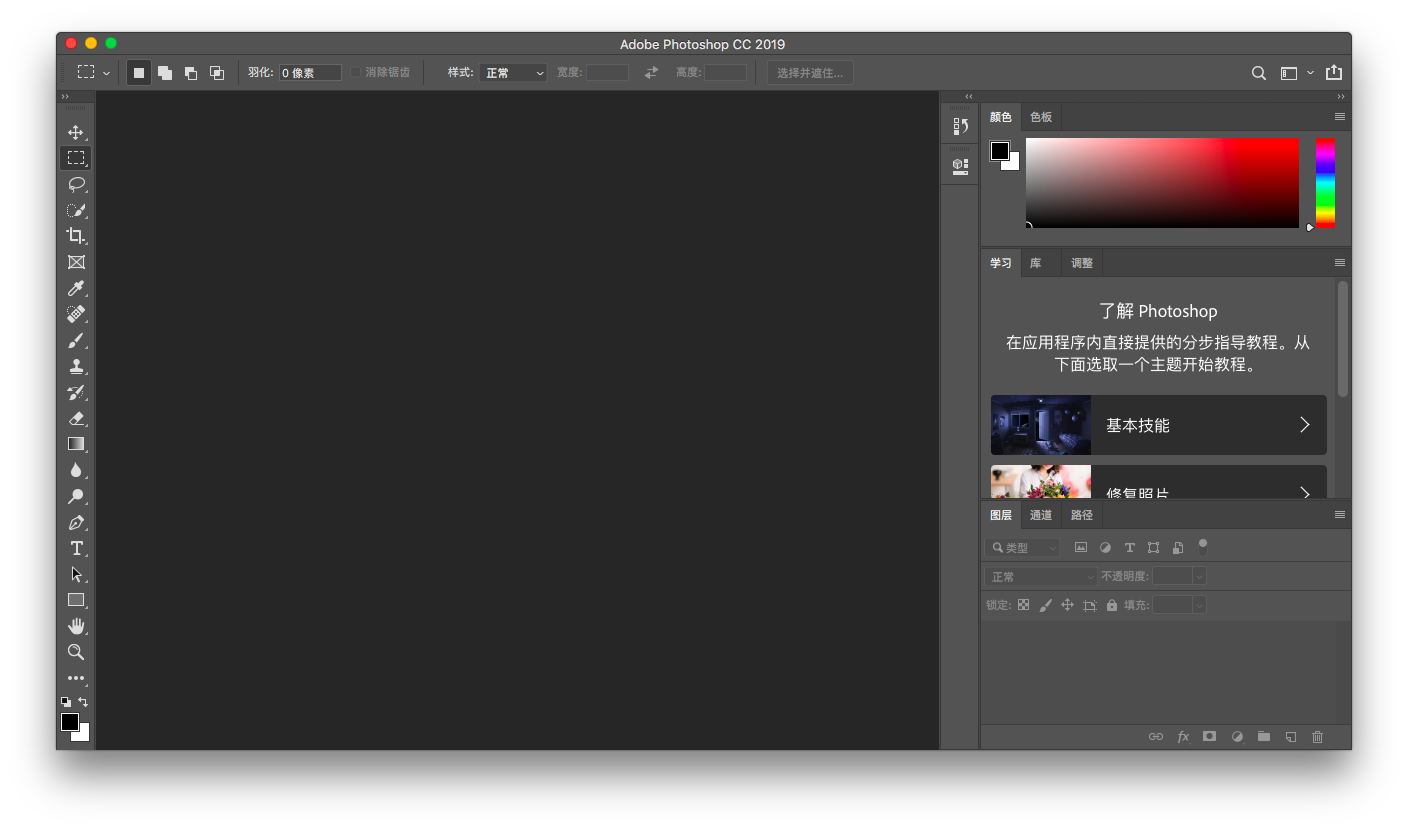
Task: Click the 羽化 feather input field
Action: click(x=309, y=73)
